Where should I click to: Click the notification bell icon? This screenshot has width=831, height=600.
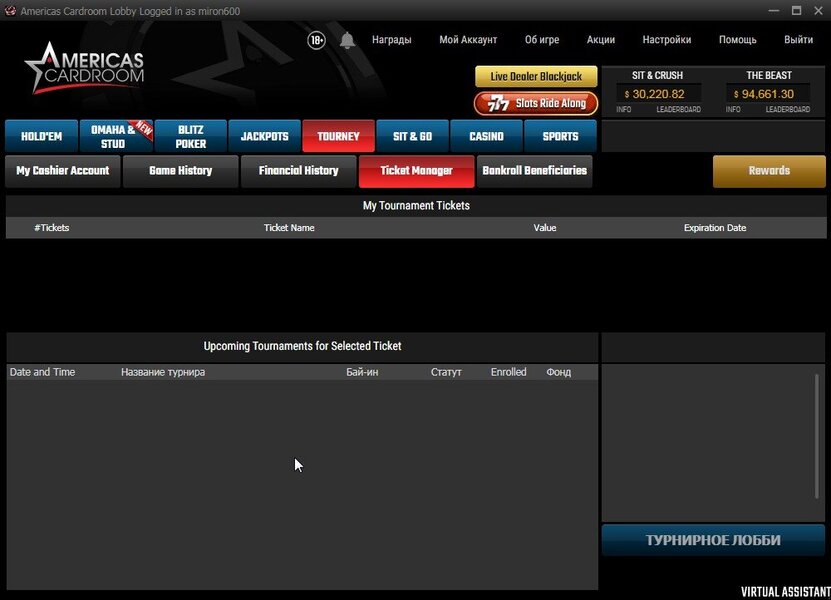click(347, 40)
